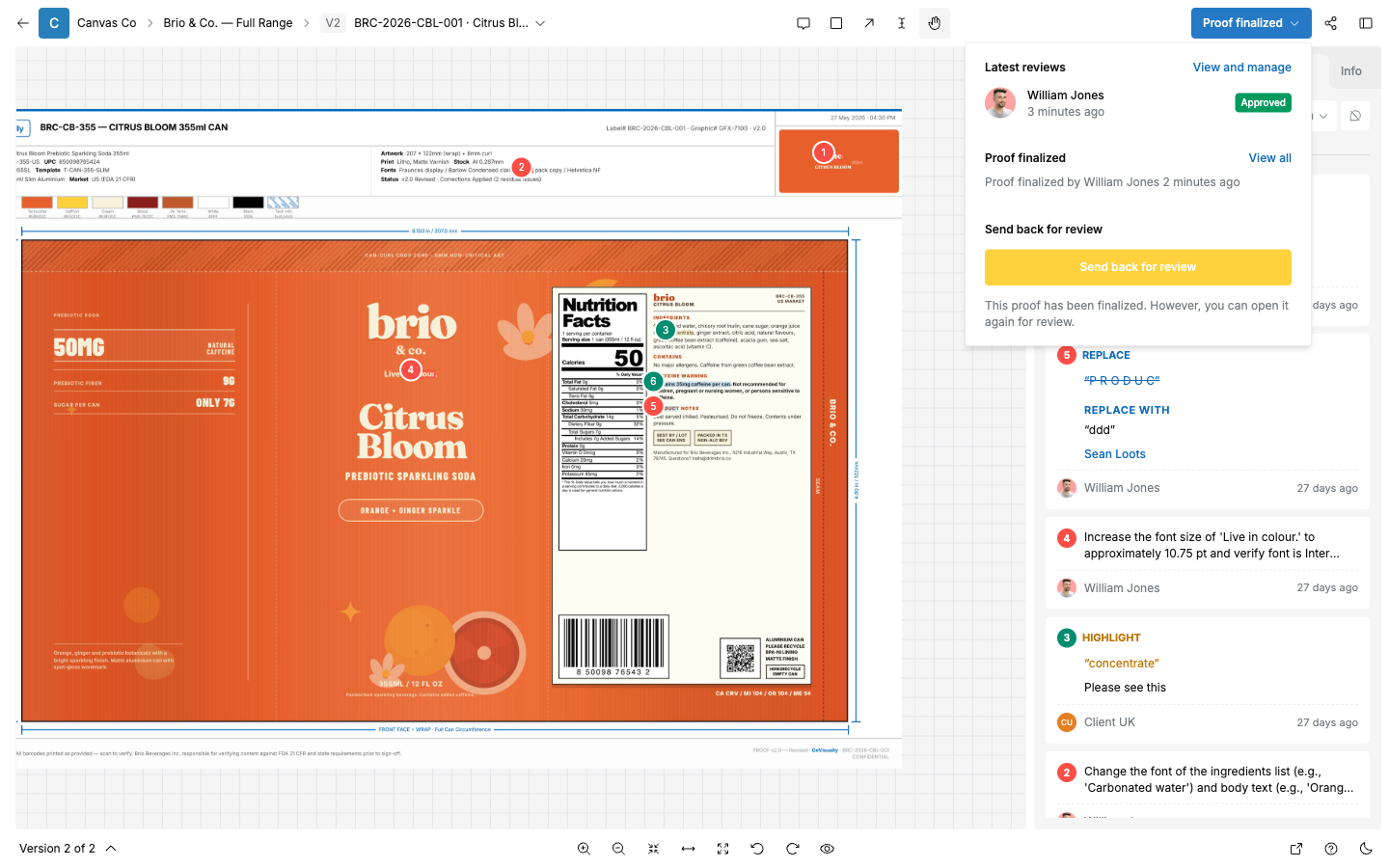
Task: Select annotation marker 1 on canvas
Action: tap(823, 152)
